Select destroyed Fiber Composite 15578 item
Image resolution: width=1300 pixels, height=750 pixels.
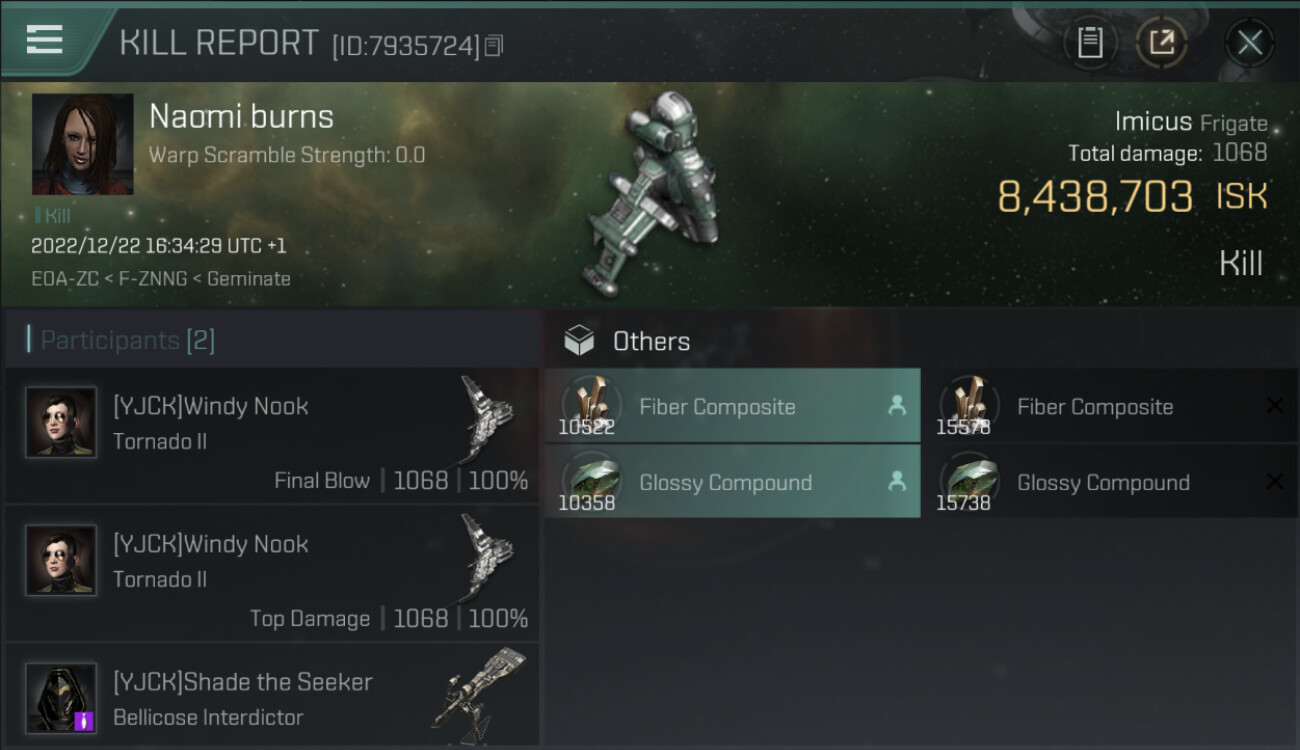pyautogui.click(x=1110, y=406)
